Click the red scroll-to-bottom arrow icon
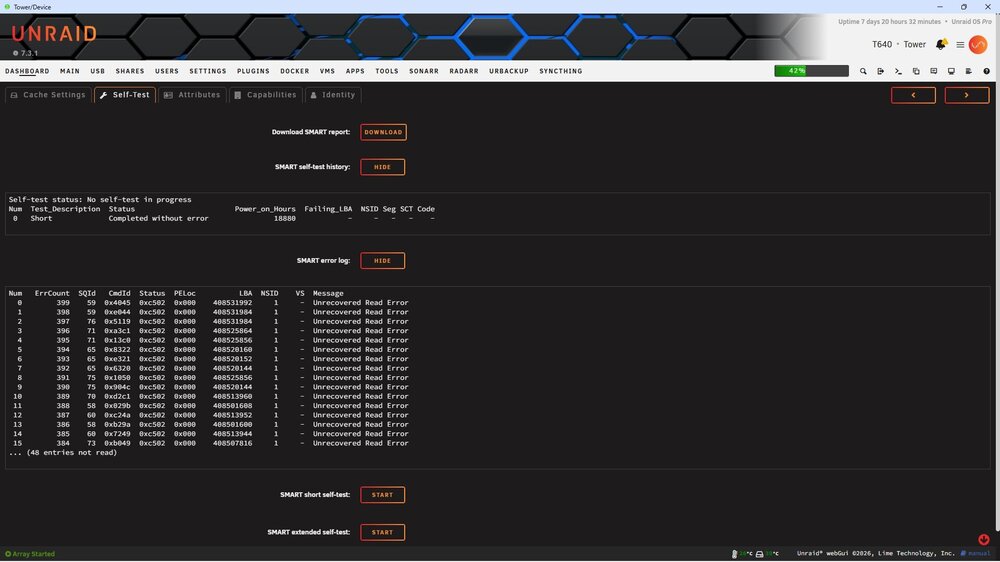Image resolution: width=1000 pixels, height=562 pixels. pyautogui.click(x=983, y=540)
